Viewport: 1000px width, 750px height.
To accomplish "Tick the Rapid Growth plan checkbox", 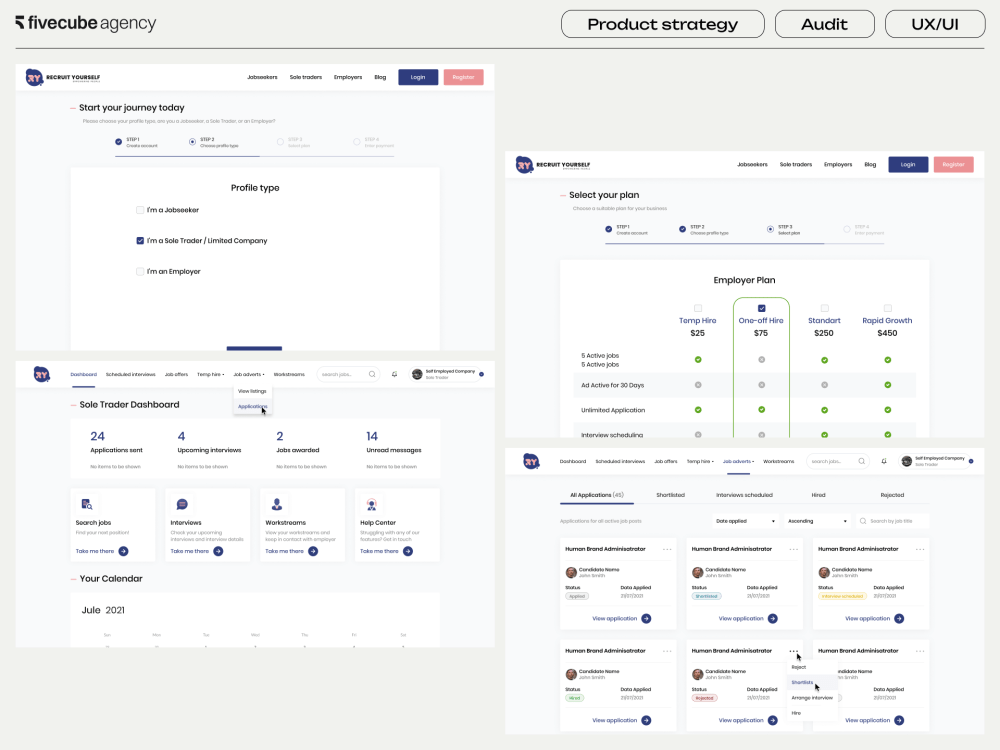I will tap(888, 308).
